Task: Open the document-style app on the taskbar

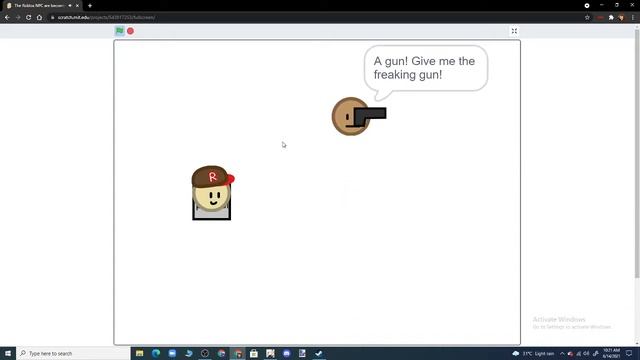Action: pos(302,353)
